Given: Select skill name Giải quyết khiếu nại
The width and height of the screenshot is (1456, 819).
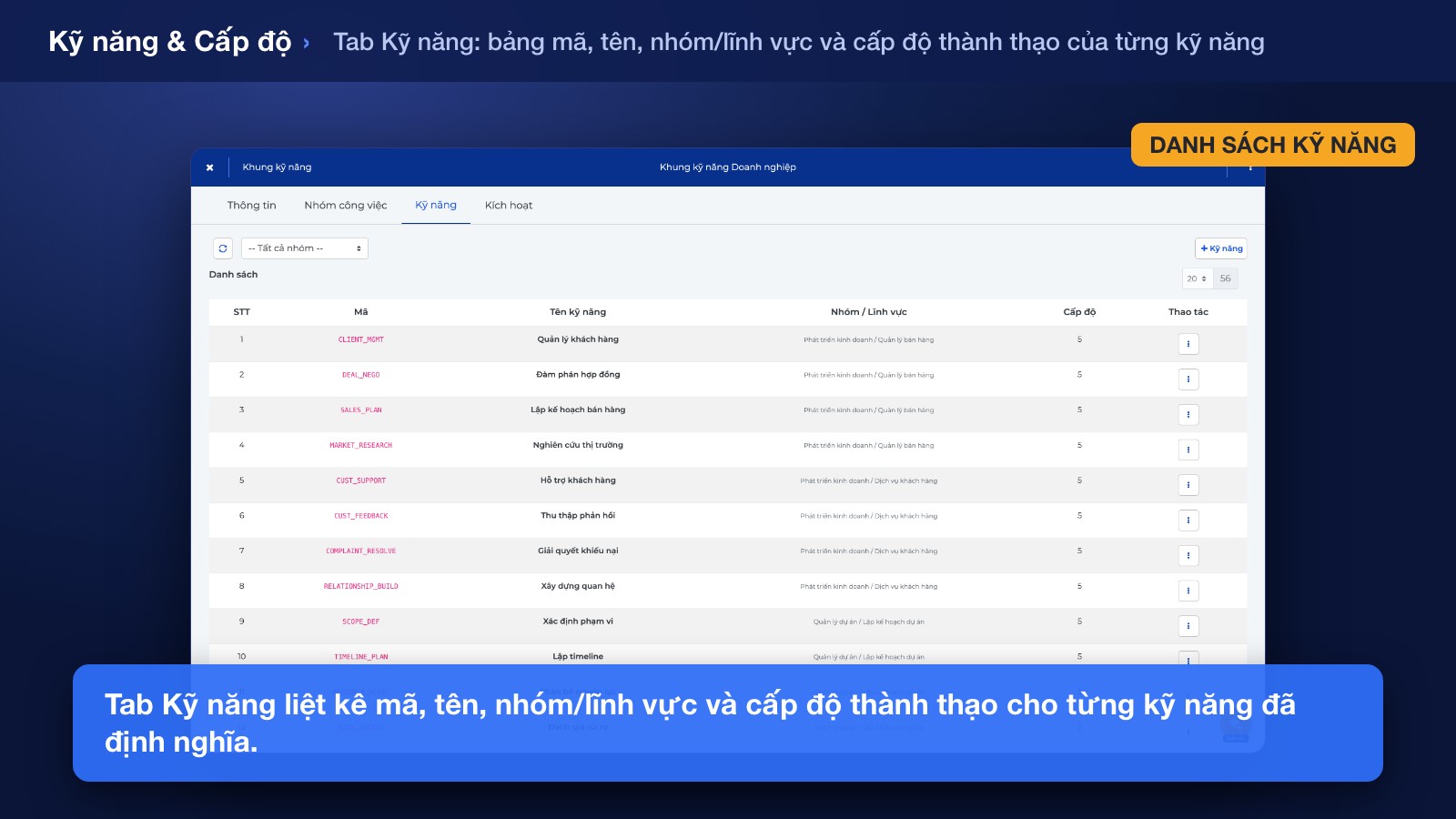Looking at the screenshot, I should tap(578, 551).
